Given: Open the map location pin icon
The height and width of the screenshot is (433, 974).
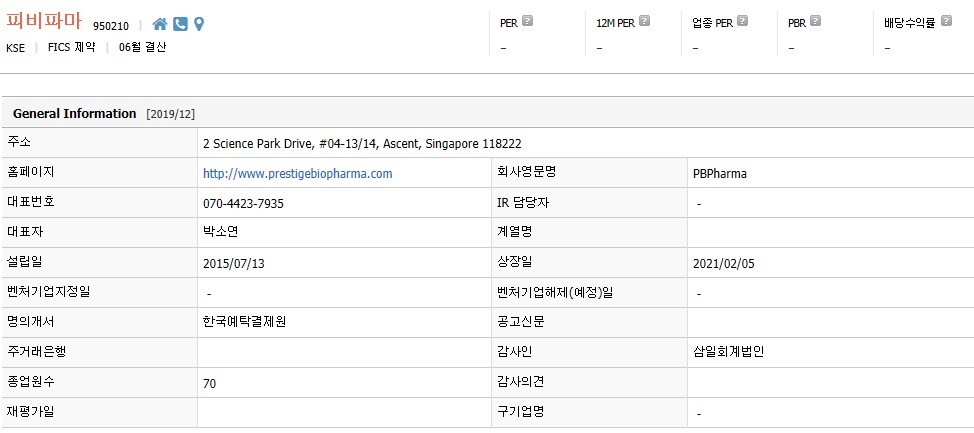Looking at the screenshot, I should (x=199, y=24).
